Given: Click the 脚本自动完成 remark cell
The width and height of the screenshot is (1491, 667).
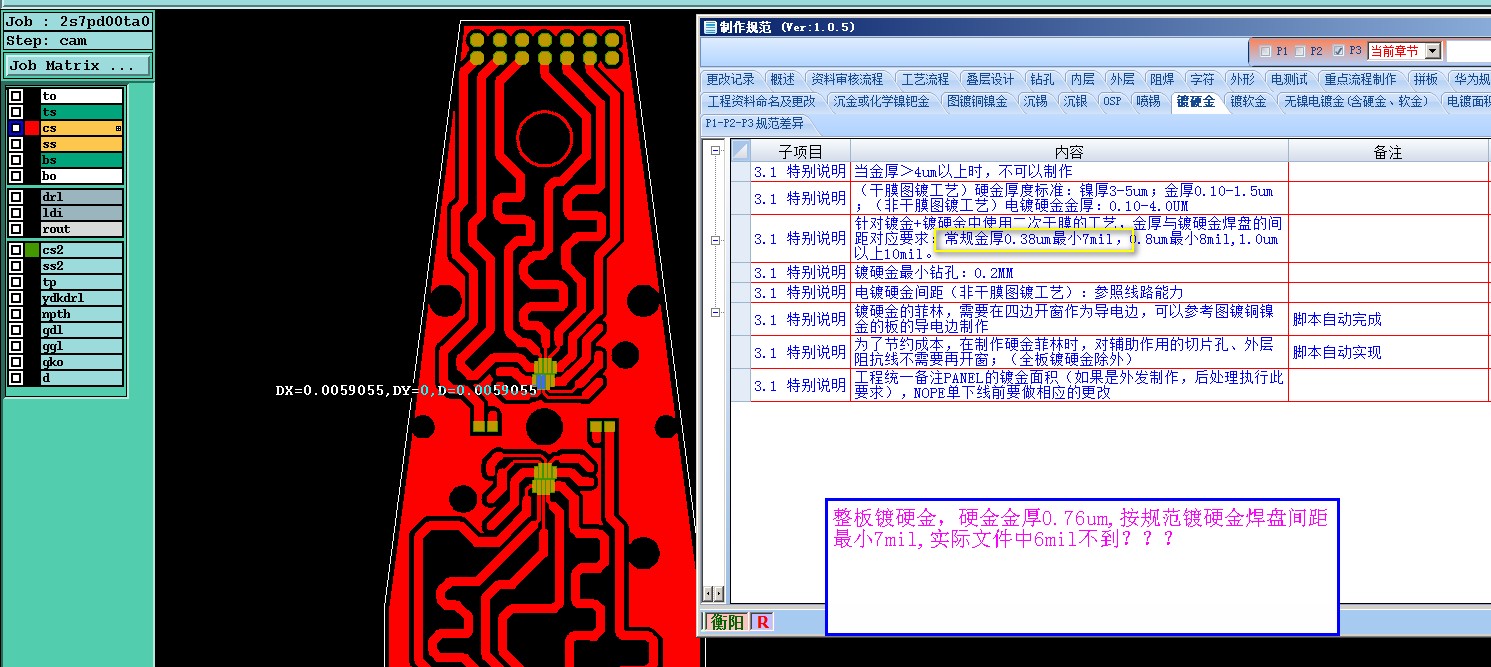Looking at the screenshot, I should (x=1388, y=319).
